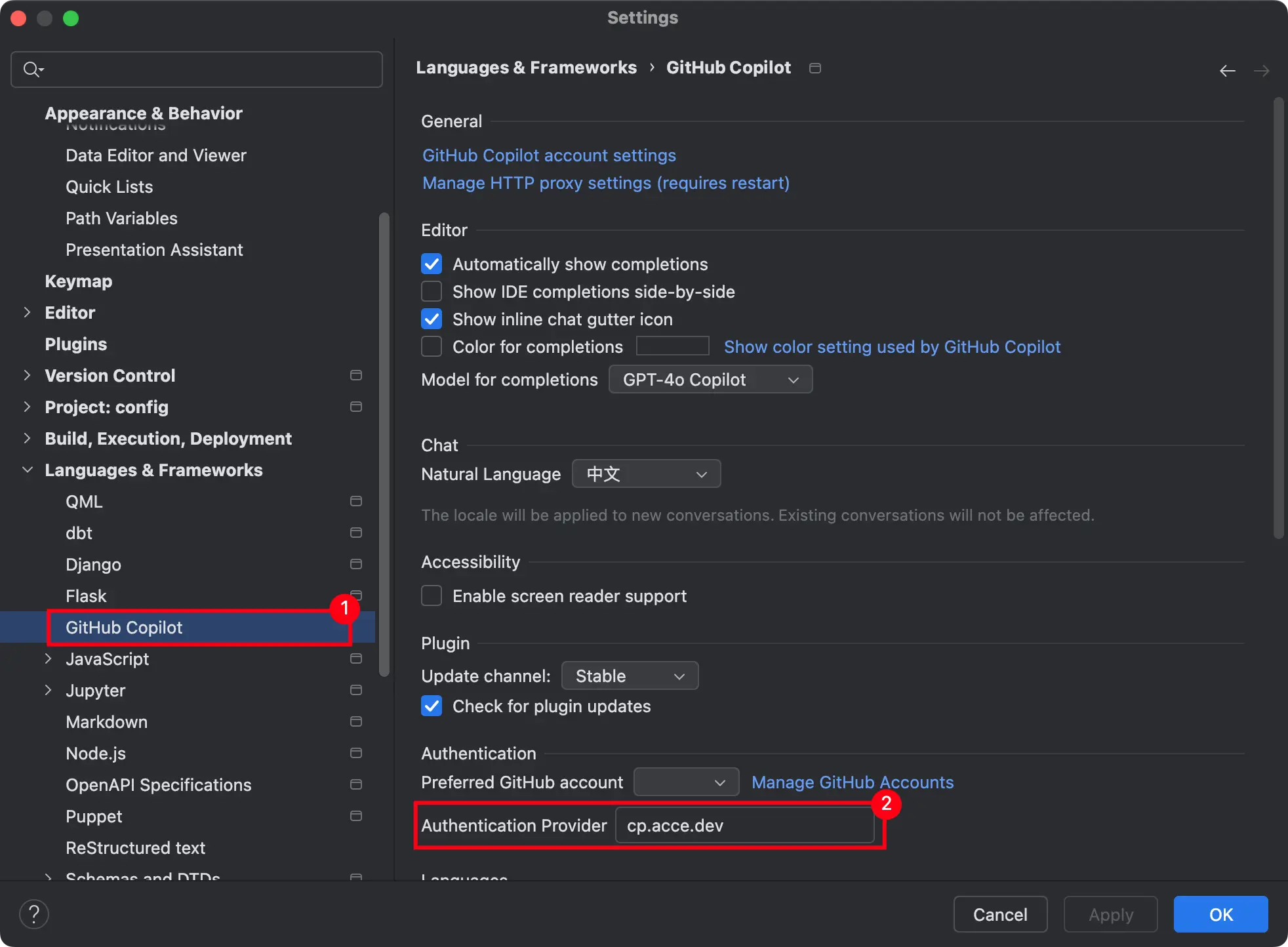Expand the Editor settings section
This screenshot has height=947, width=1288.
tap(27, 312)
